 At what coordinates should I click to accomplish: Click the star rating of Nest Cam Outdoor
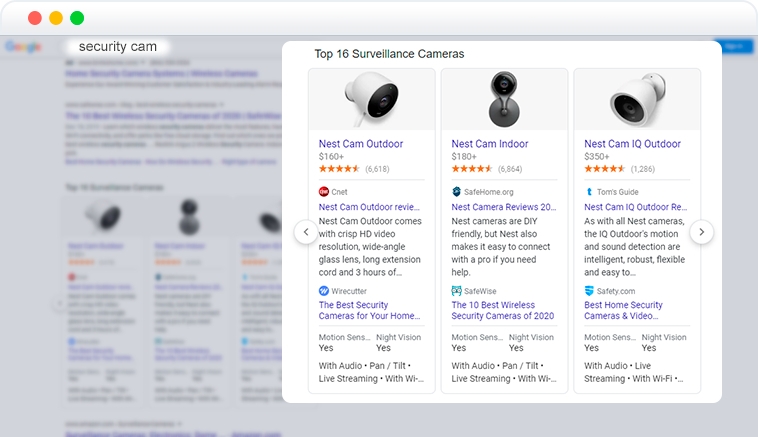coord(339,169)
